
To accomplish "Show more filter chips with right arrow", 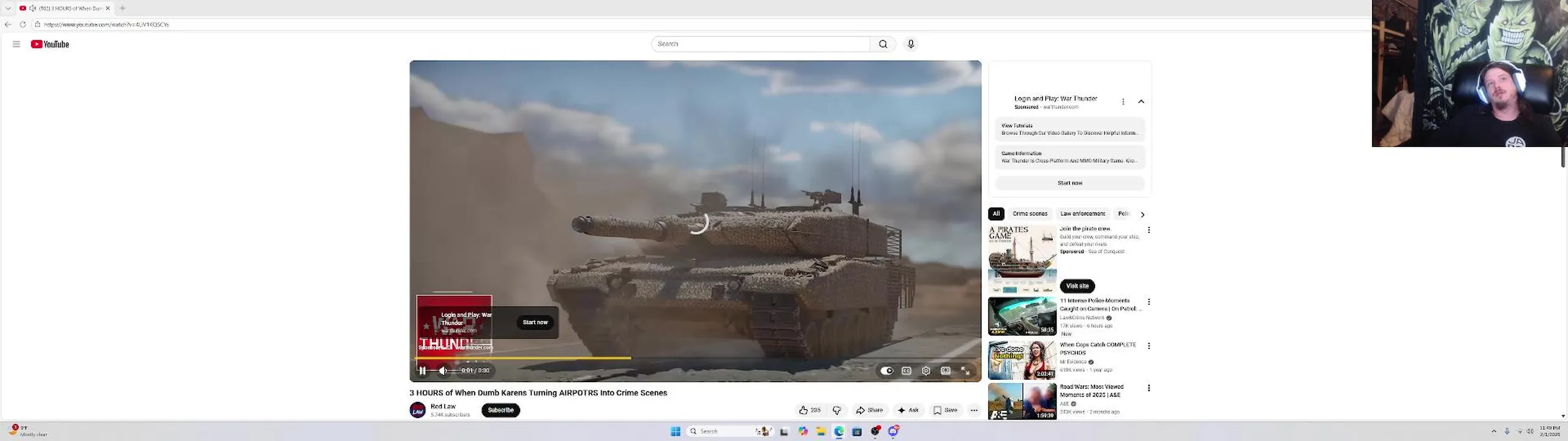I will (x=1142, y=214).
